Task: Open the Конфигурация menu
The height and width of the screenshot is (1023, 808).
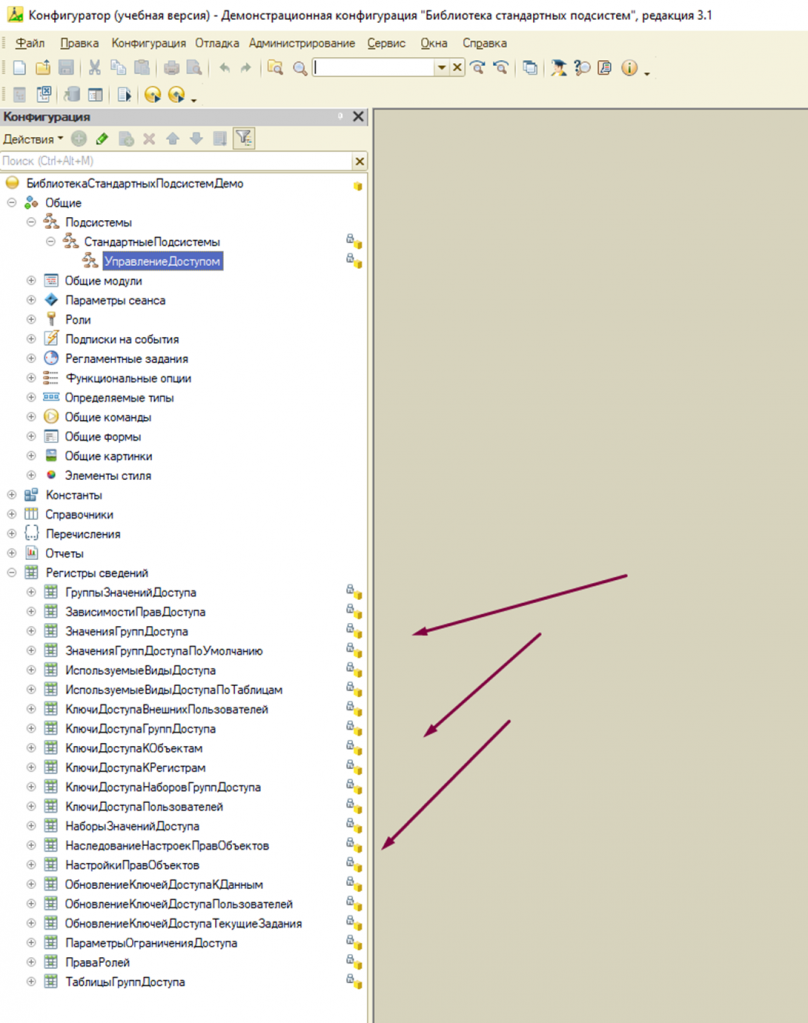Action: tap(149, 43)
